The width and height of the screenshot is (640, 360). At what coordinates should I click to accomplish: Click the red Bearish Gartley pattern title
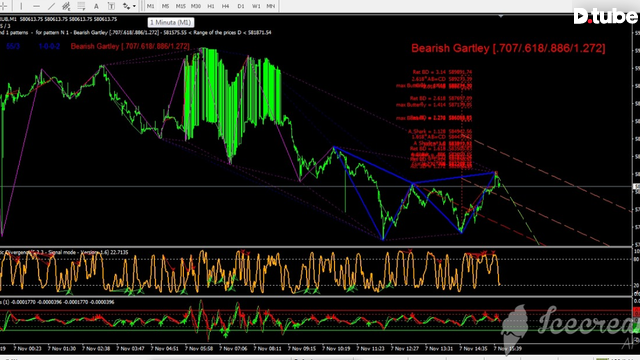click(508, 48)
